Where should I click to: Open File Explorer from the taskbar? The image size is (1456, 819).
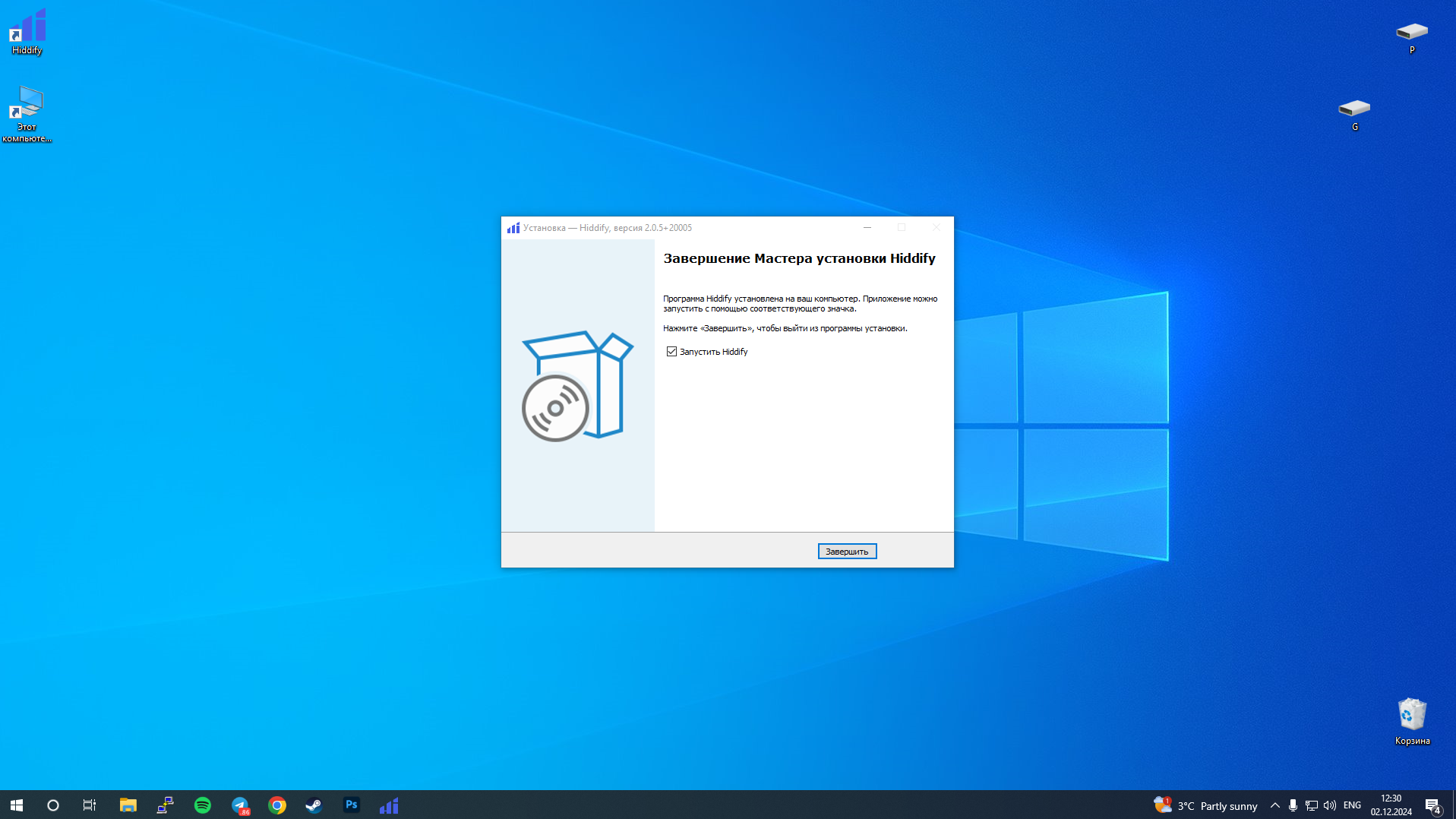point(128,805)
